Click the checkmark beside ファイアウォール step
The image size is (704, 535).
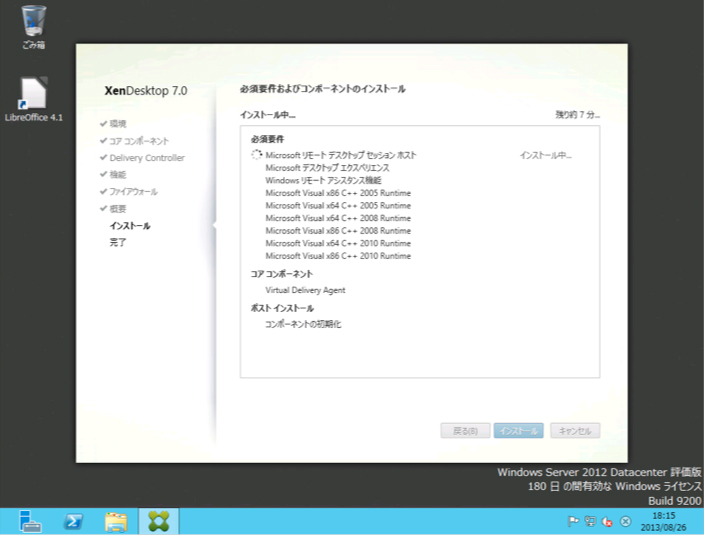[x=103, y=192]
